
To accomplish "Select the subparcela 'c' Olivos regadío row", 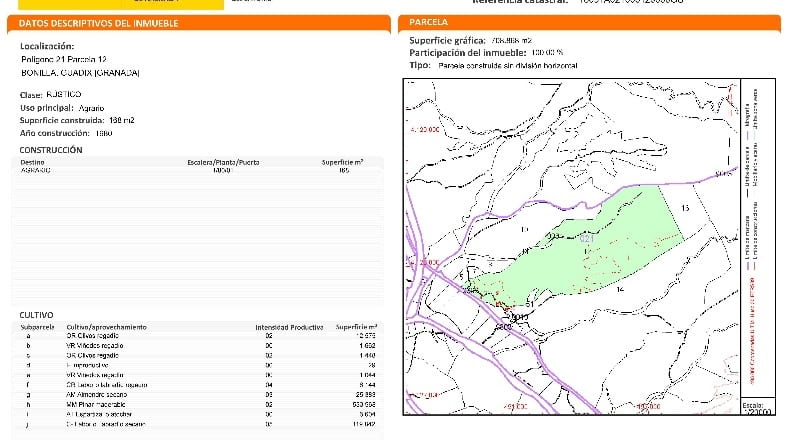I will point(198,355).
